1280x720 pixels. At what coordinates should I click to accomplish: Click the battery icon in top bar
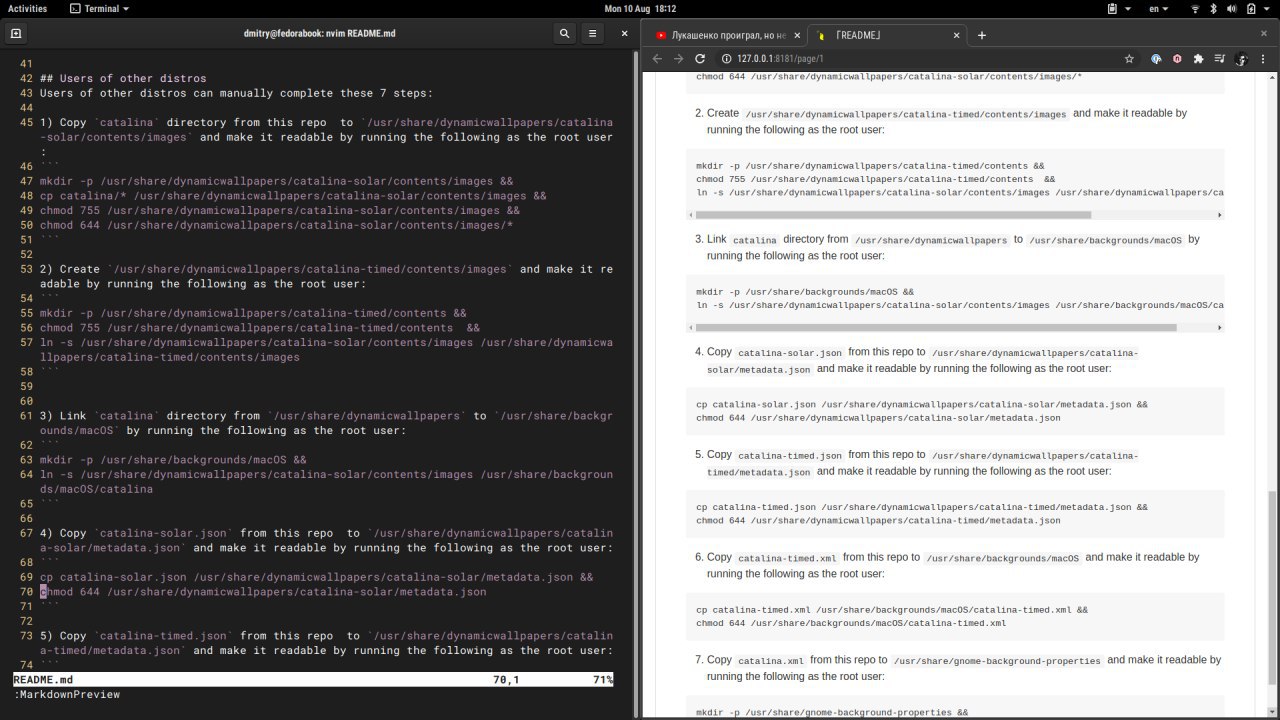[1250, 8]
